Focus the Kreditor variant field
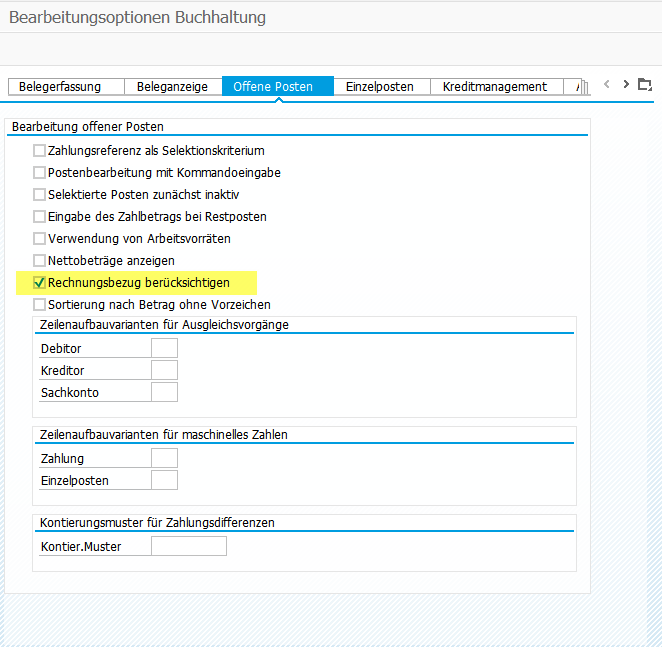 pos(164,370)
